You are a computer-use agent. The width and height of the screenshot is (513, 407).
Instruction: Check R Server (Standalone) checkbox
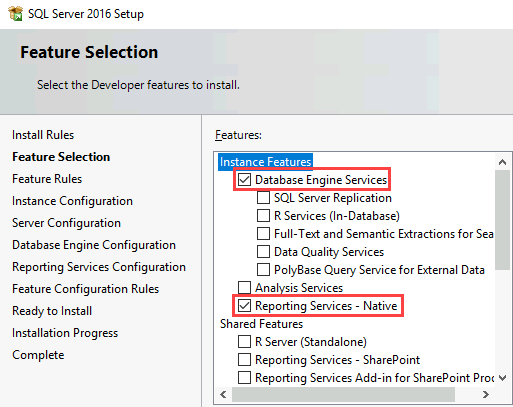244,342
